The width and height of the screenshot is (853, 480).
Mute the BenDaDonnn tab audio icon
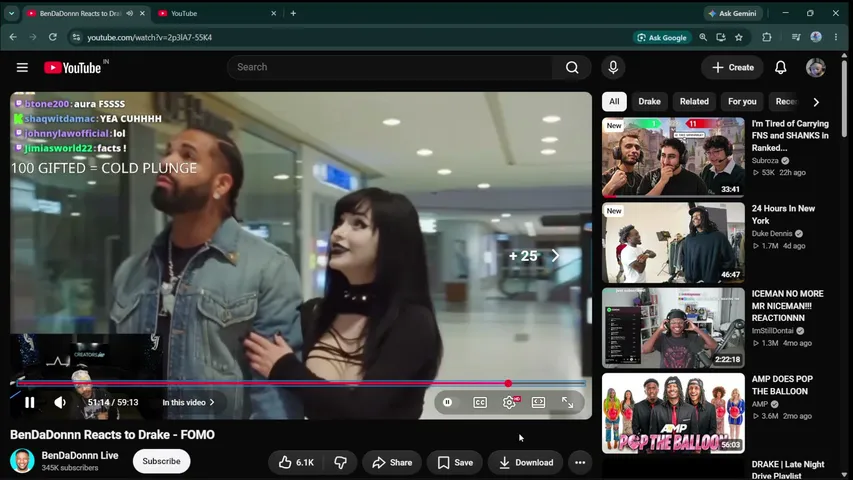pyautogui.click(x=129, y=14)
